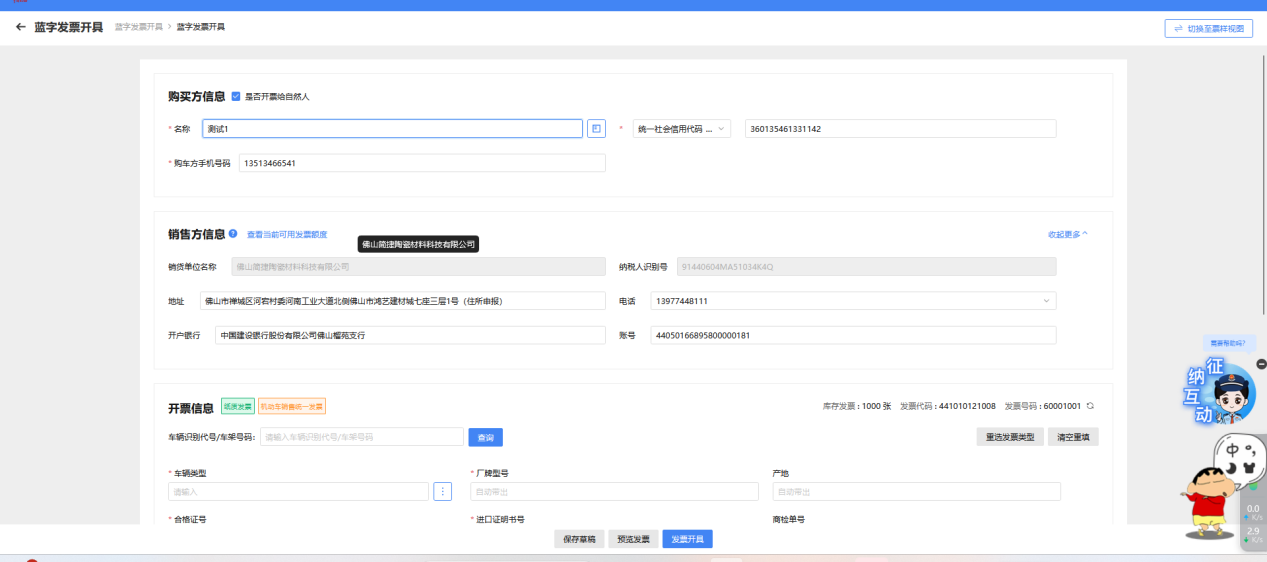Image resolution: width=1267 pixels, height=562 pixels.
Task: Click the back arrow beside 蓝字发票开具
Action: (21, 27)
